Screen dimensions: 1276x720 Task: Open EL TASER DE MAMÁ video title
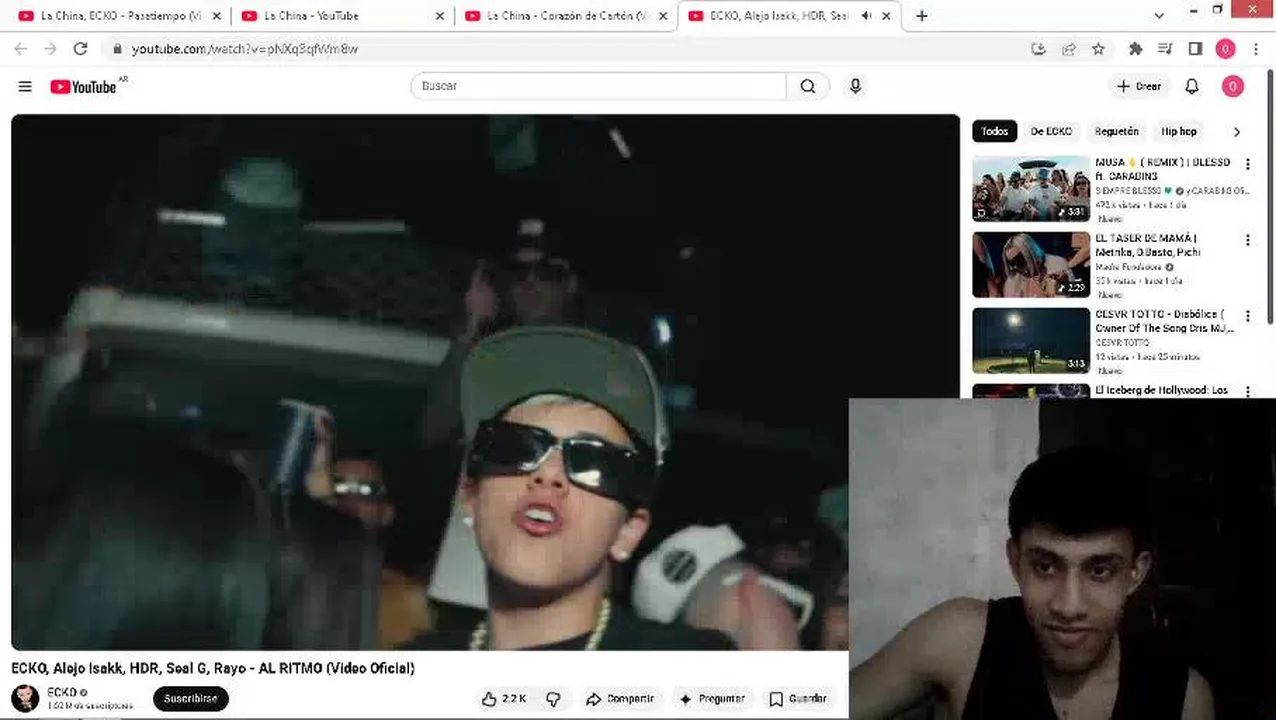point(1148,245)
